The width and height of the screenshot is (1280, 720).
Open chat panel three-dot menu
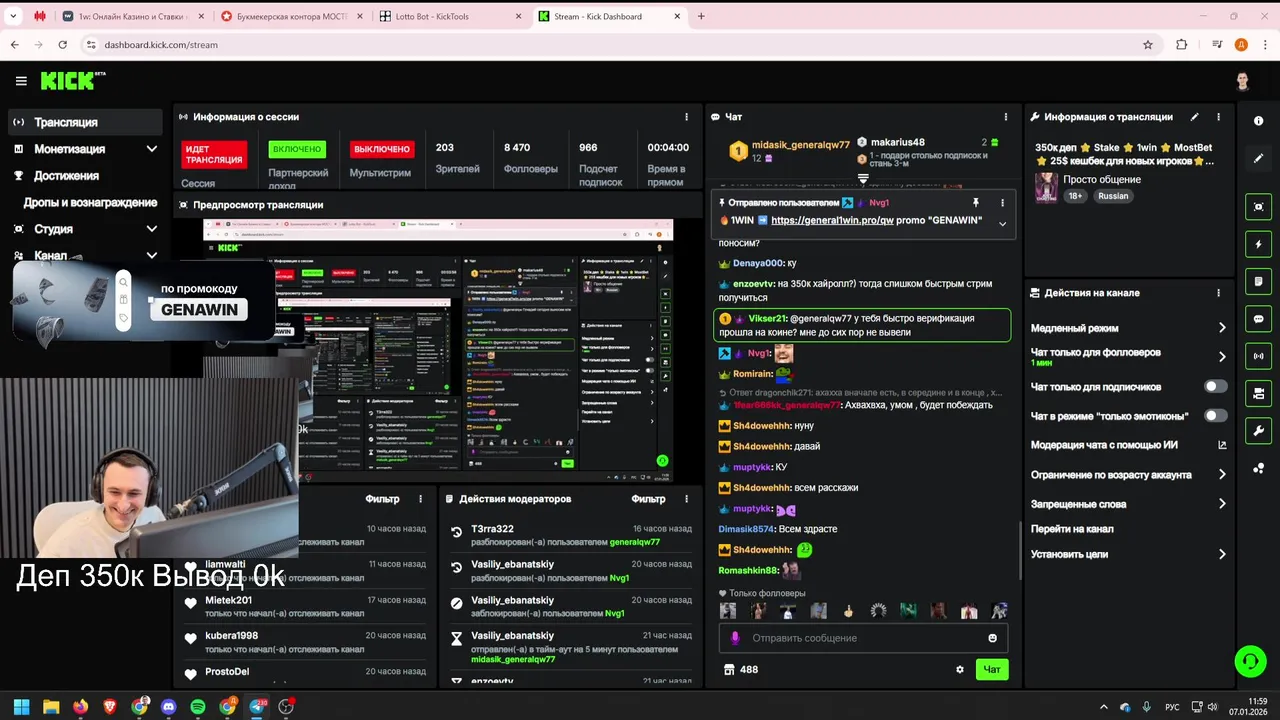coord(1005,117)
